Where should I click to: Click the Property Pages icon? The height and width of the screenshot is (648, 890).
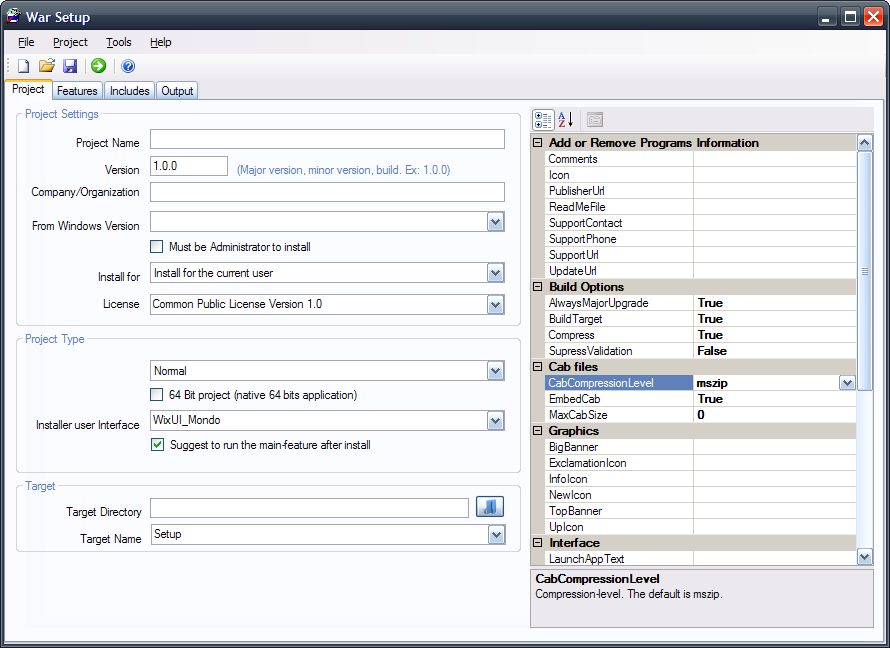coord(594,120)
